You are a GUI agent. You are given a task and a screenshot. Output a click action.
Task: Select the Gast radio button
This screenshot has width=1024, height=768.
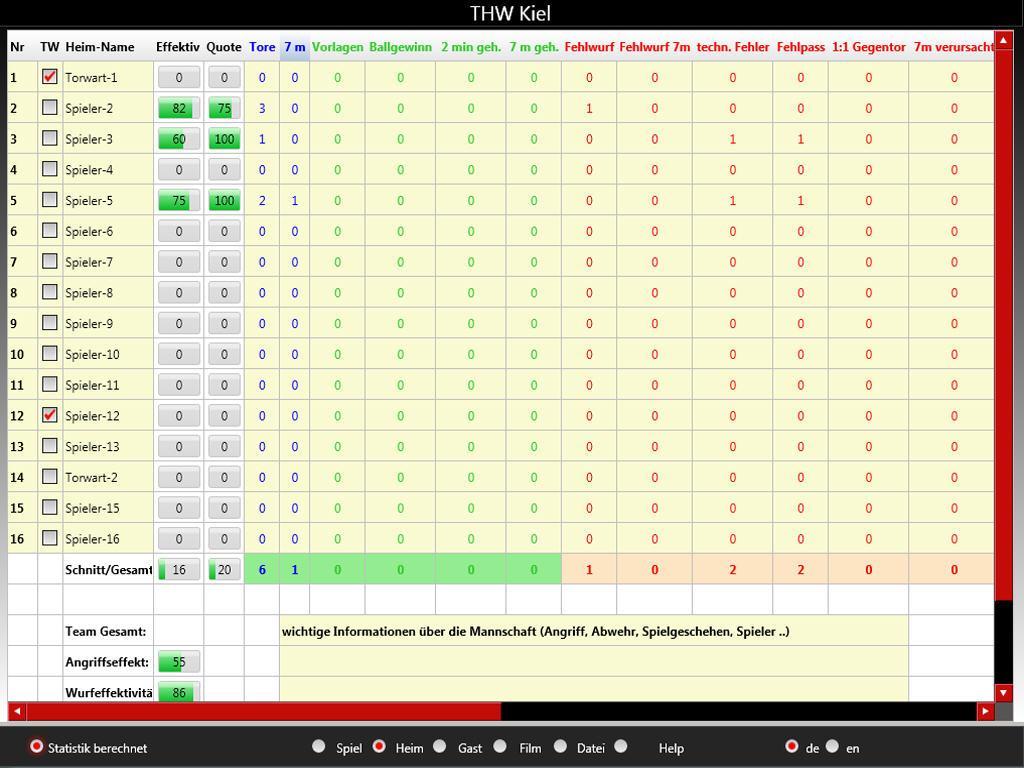point(440,746)
